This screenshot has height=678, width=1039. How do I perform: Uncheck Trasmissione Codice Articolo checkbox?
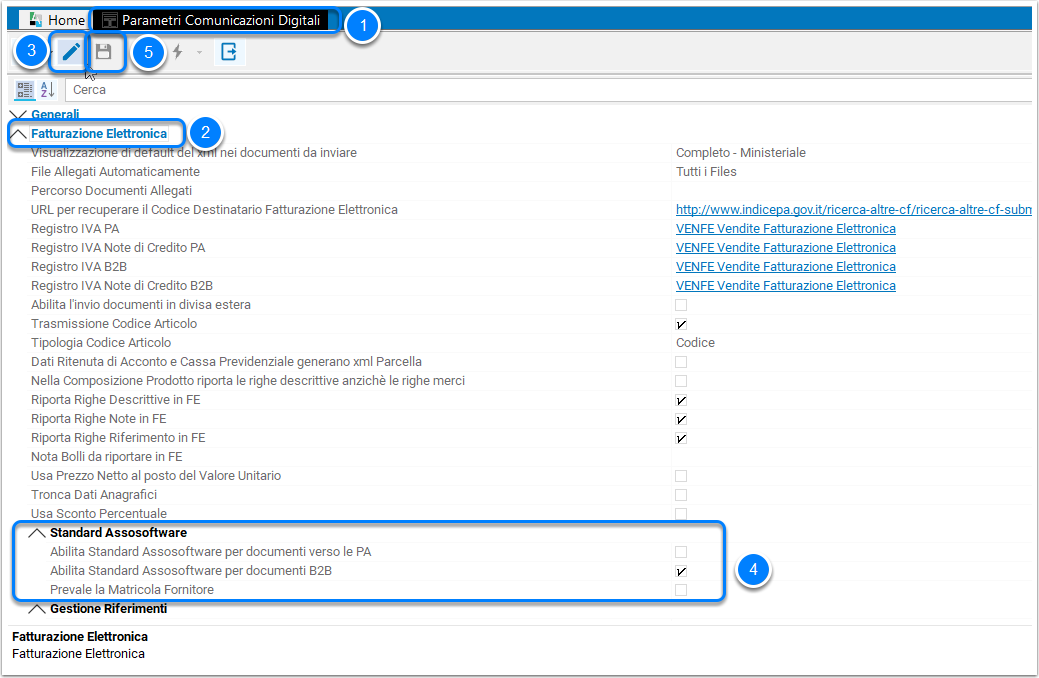681,324
